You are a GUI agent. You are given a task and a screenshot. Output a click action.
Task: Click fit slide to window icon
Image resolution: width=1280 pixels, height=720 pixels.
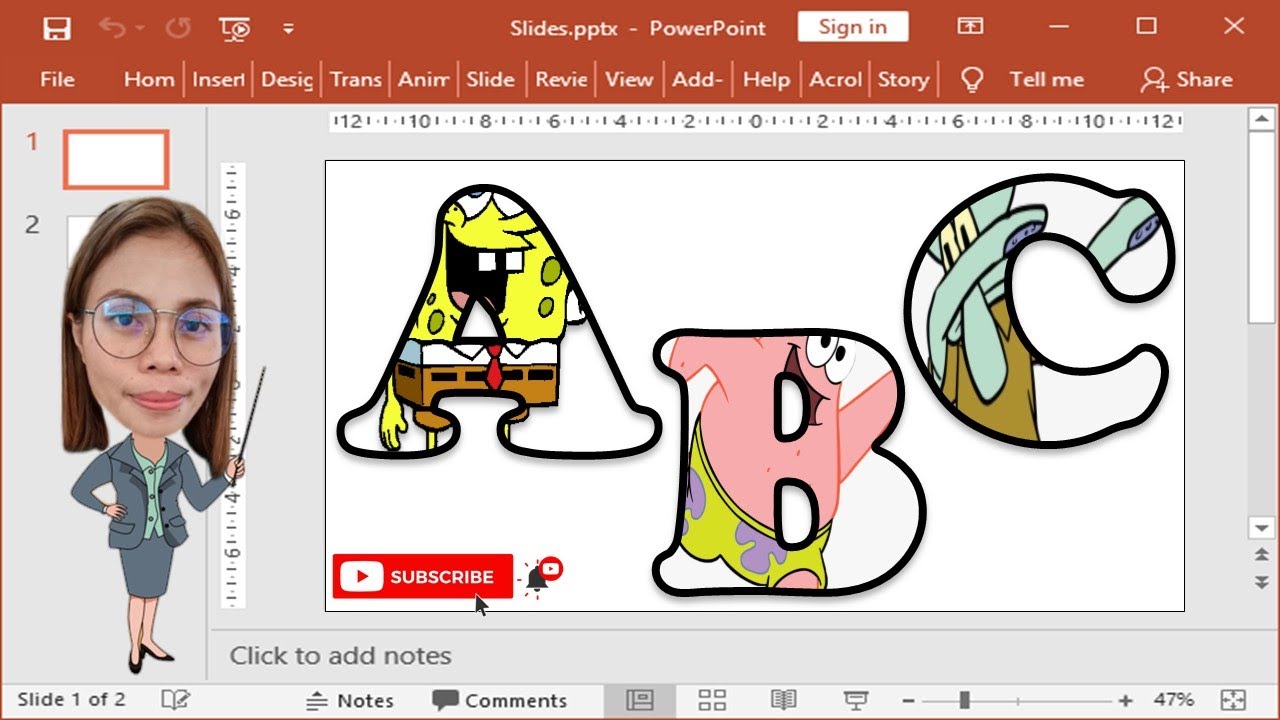[x=1233, y=700]
